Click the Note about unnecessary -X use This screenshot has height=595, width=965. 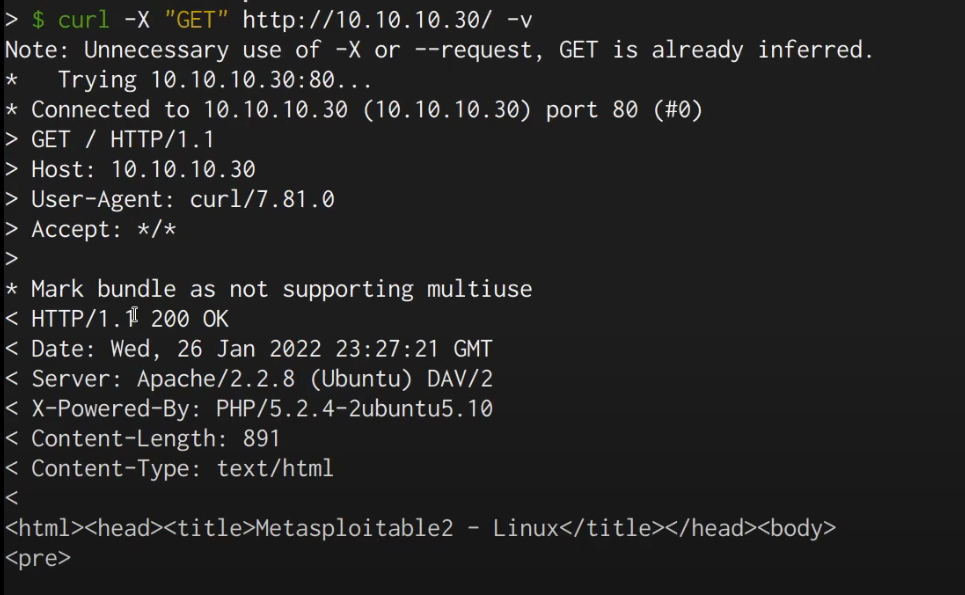point(439,50)
